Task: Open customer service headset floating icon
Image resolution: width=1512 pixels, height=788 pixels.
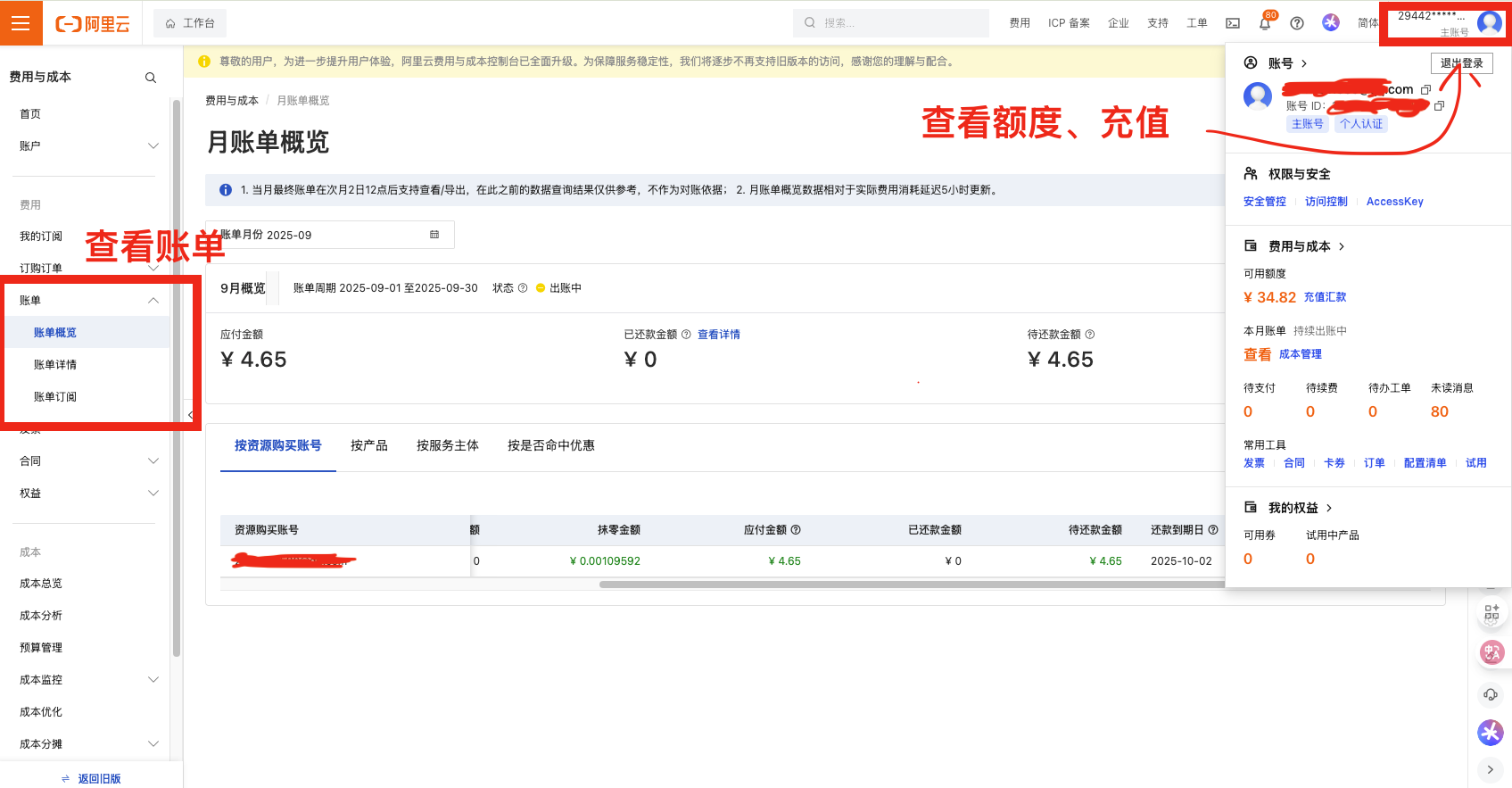Action: point(1491,694)
